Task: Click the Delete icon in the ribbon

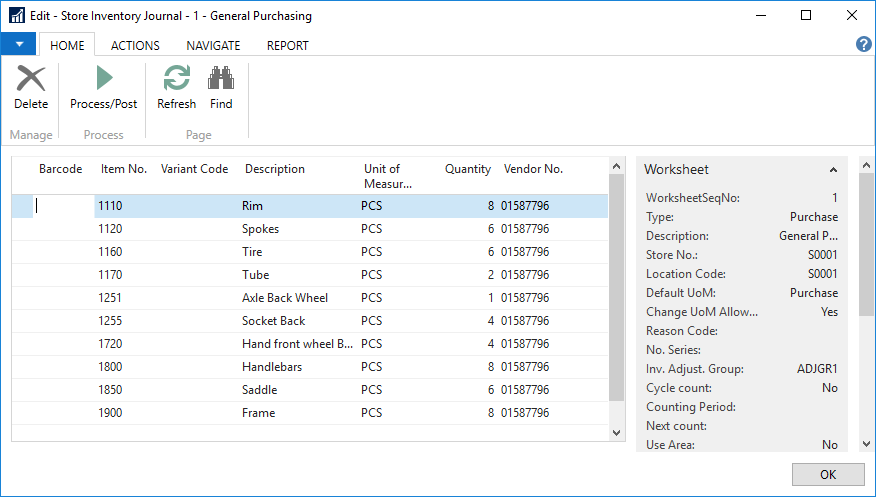Action: 31,80
